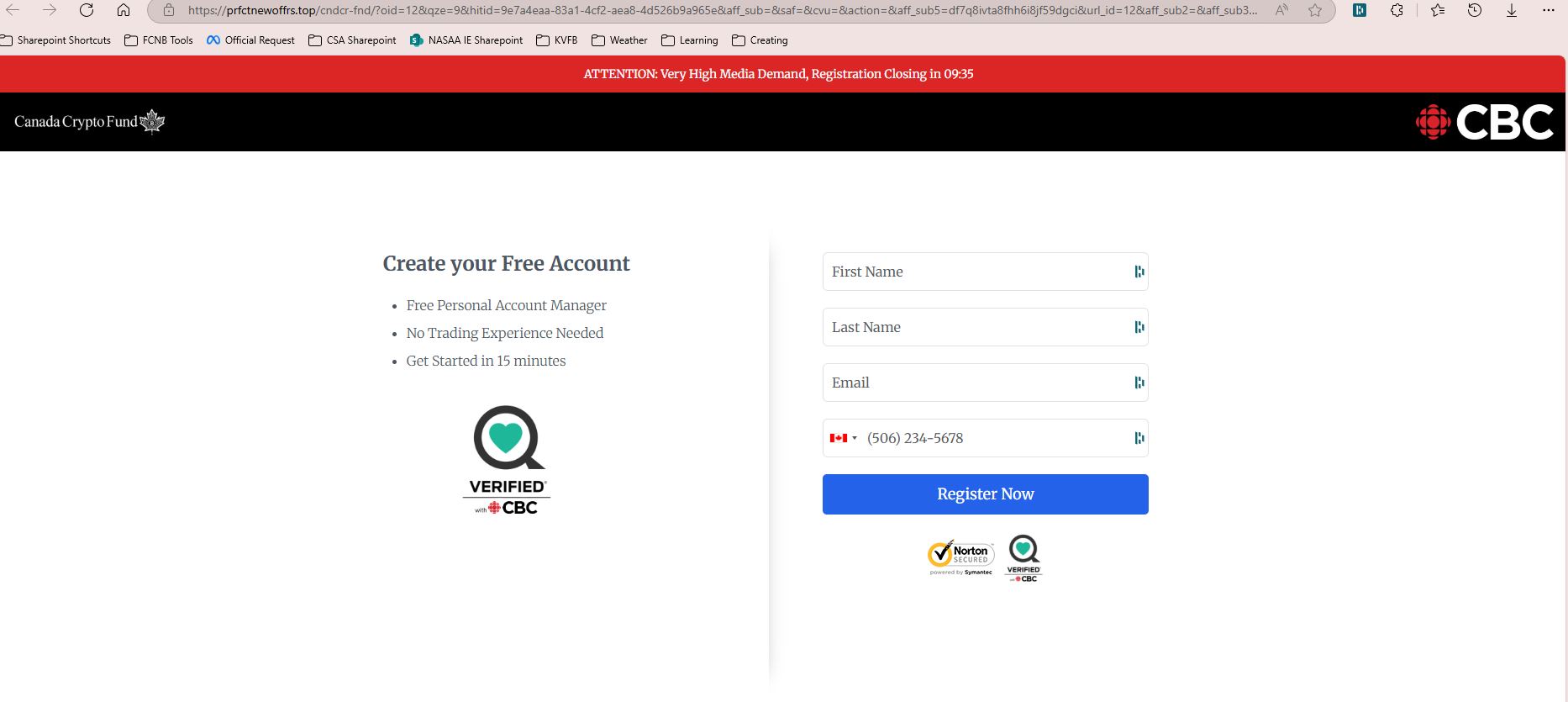Click the small Verified CBC badge under form
This screenshot has width=1568, height=702.
click(x=1023, y=558)
